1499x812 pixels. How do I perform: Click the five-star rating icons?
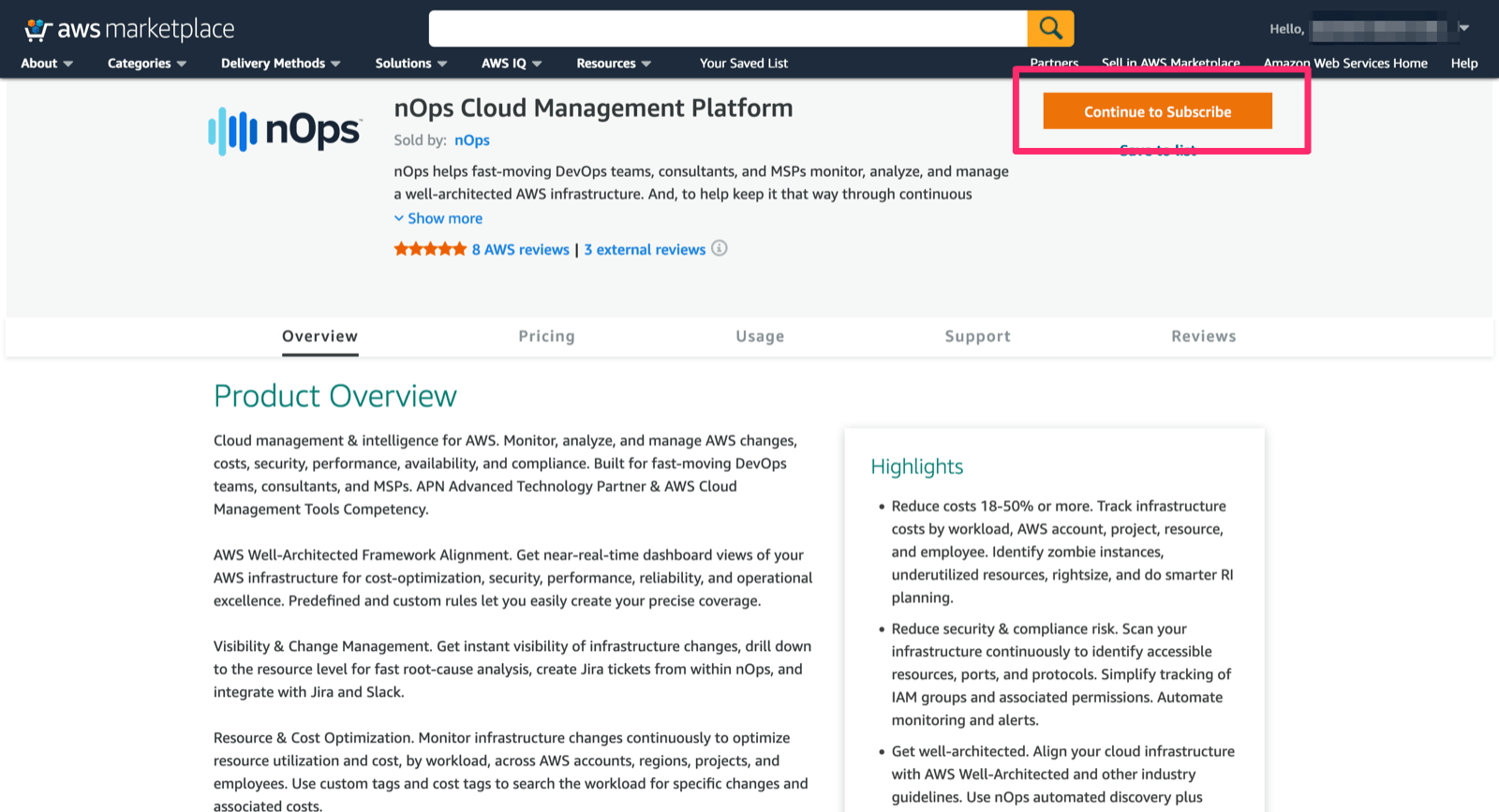430,249
